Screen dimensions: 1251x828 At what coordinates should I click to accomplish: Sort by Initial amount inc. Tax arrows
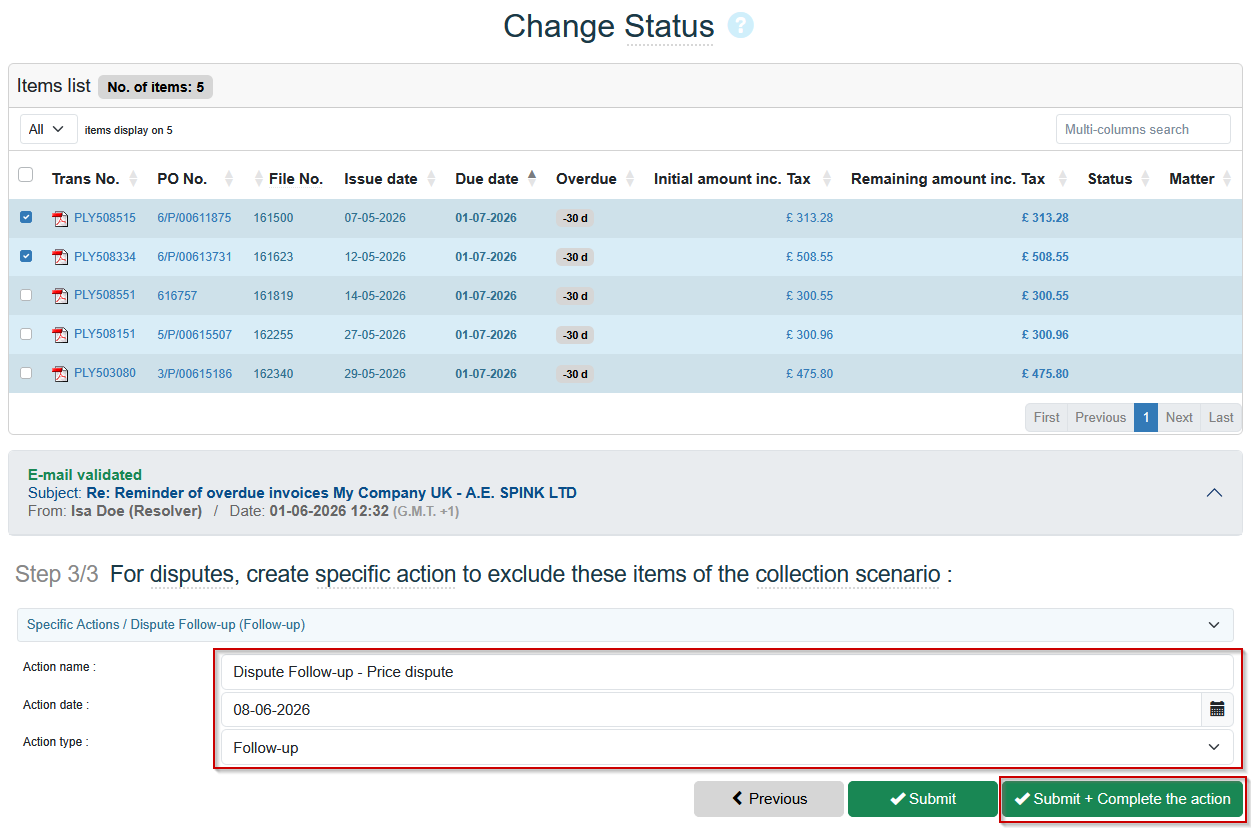pyautogui.click(x=827, y=179)
